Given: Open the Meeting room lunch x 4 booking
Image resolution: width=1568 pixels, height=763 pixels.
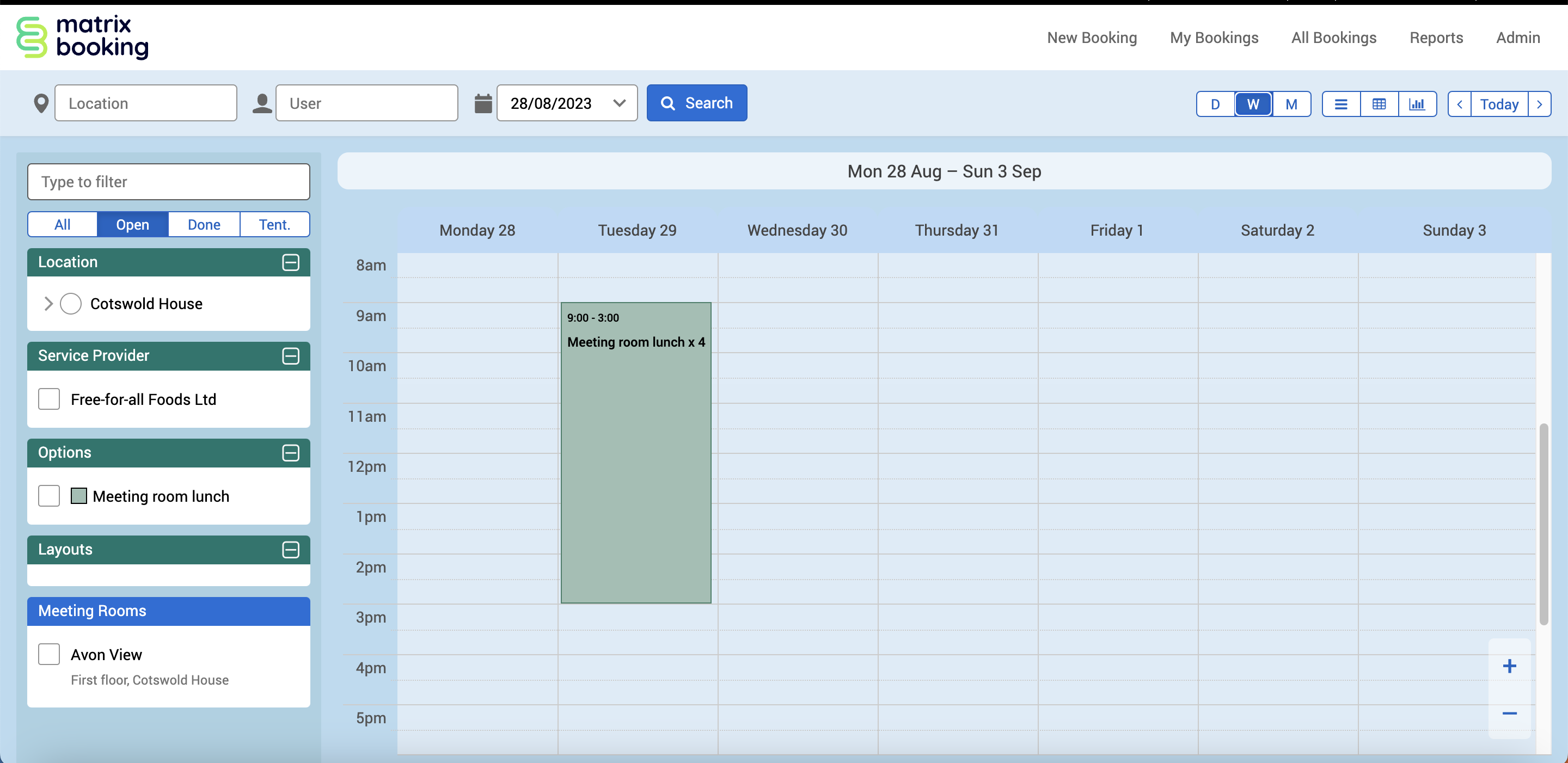Looking at the screenshot, I should coord(635,452).
